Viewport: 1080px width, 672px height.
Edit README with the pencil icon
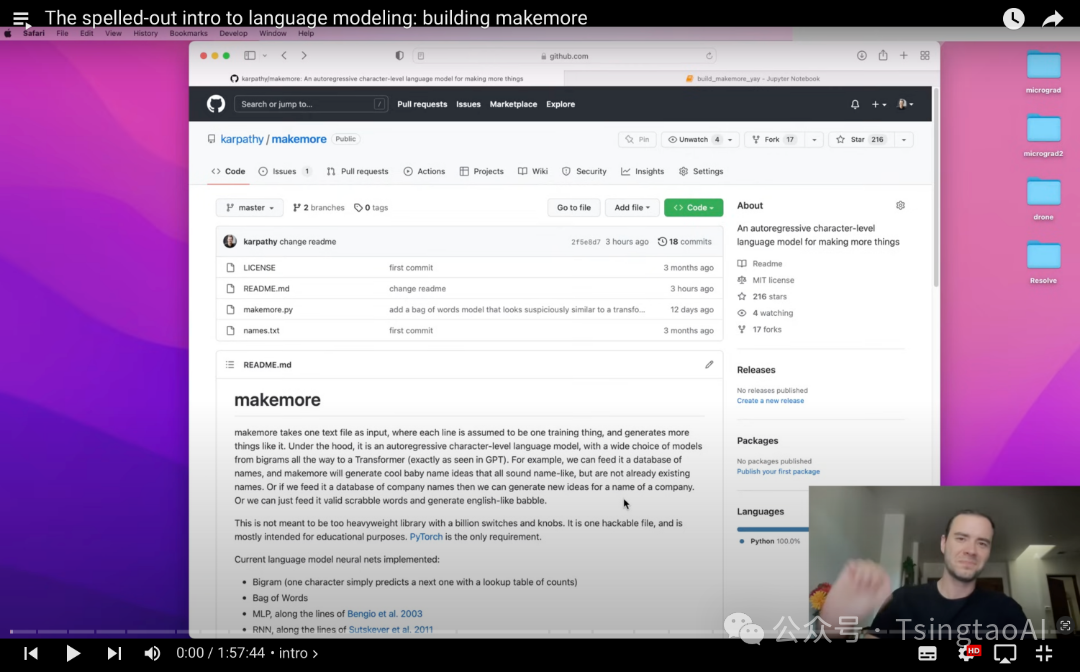709,364
